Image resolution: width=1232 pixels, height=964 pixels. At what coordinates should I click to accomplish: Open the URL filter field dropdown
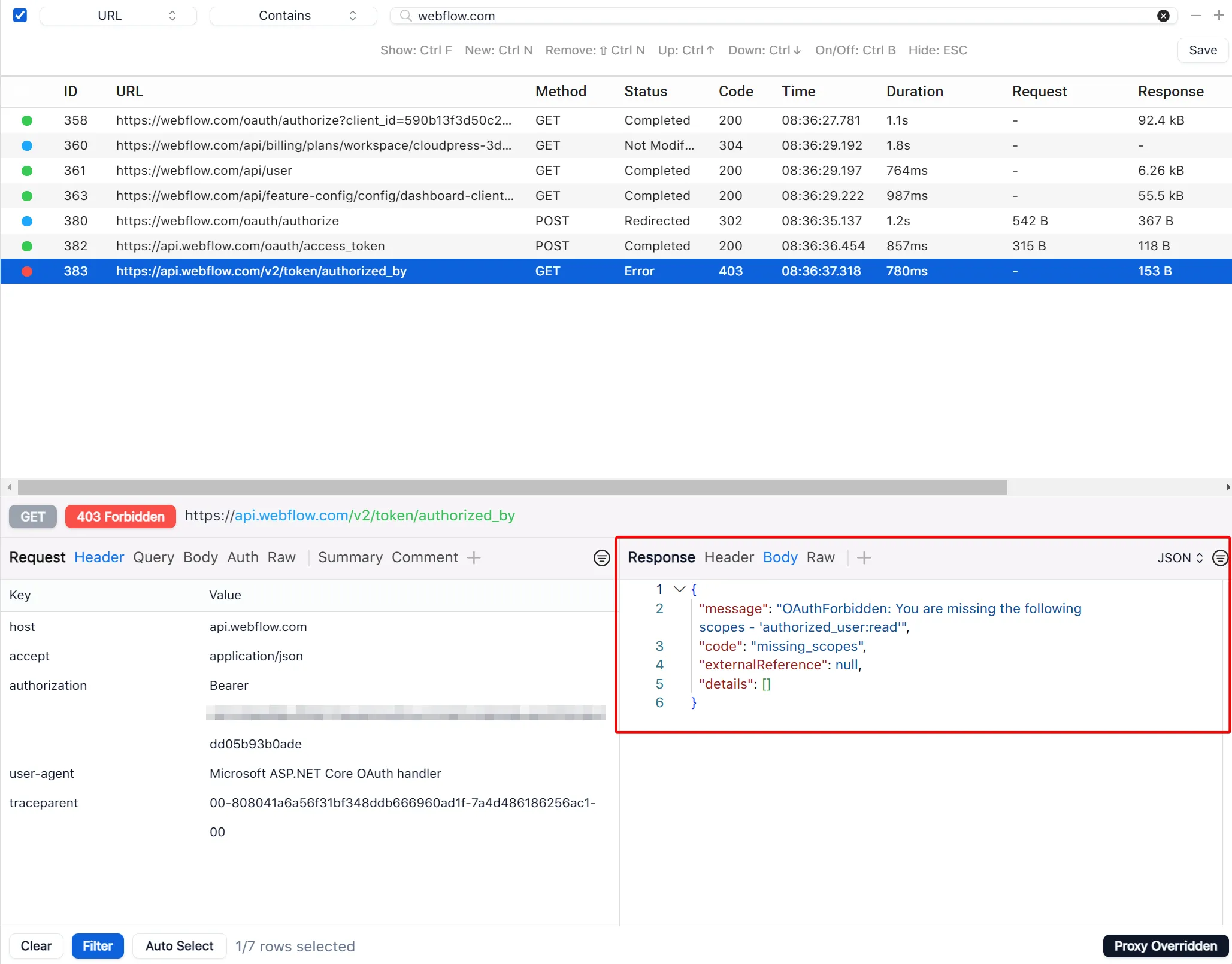click(117, 16)
